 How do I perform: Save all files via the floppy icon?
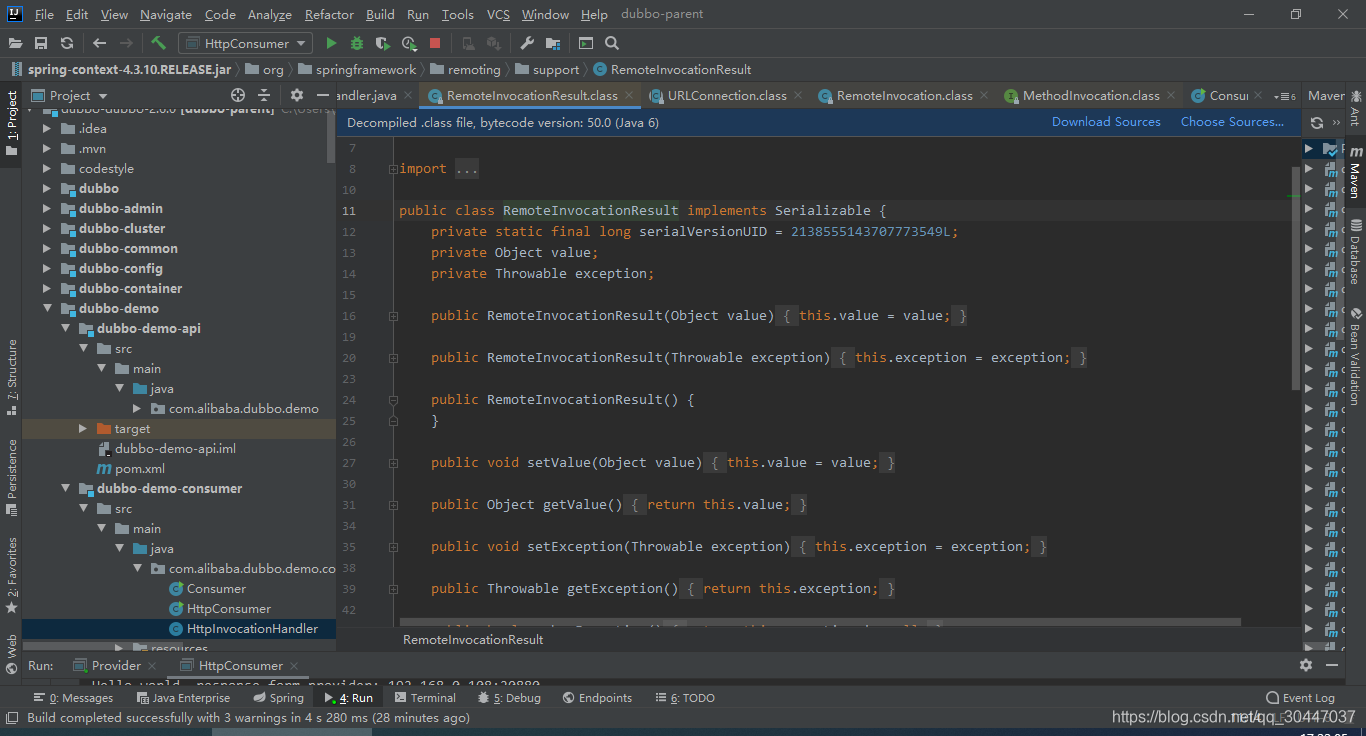click(41, 43)
